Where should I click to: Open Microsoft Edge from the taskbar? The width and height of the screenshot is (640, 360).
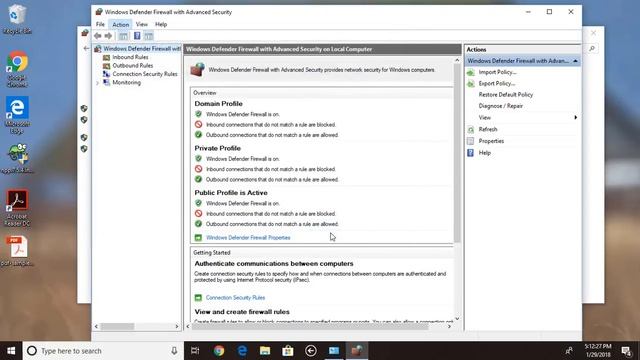click(x=242, y=351)
